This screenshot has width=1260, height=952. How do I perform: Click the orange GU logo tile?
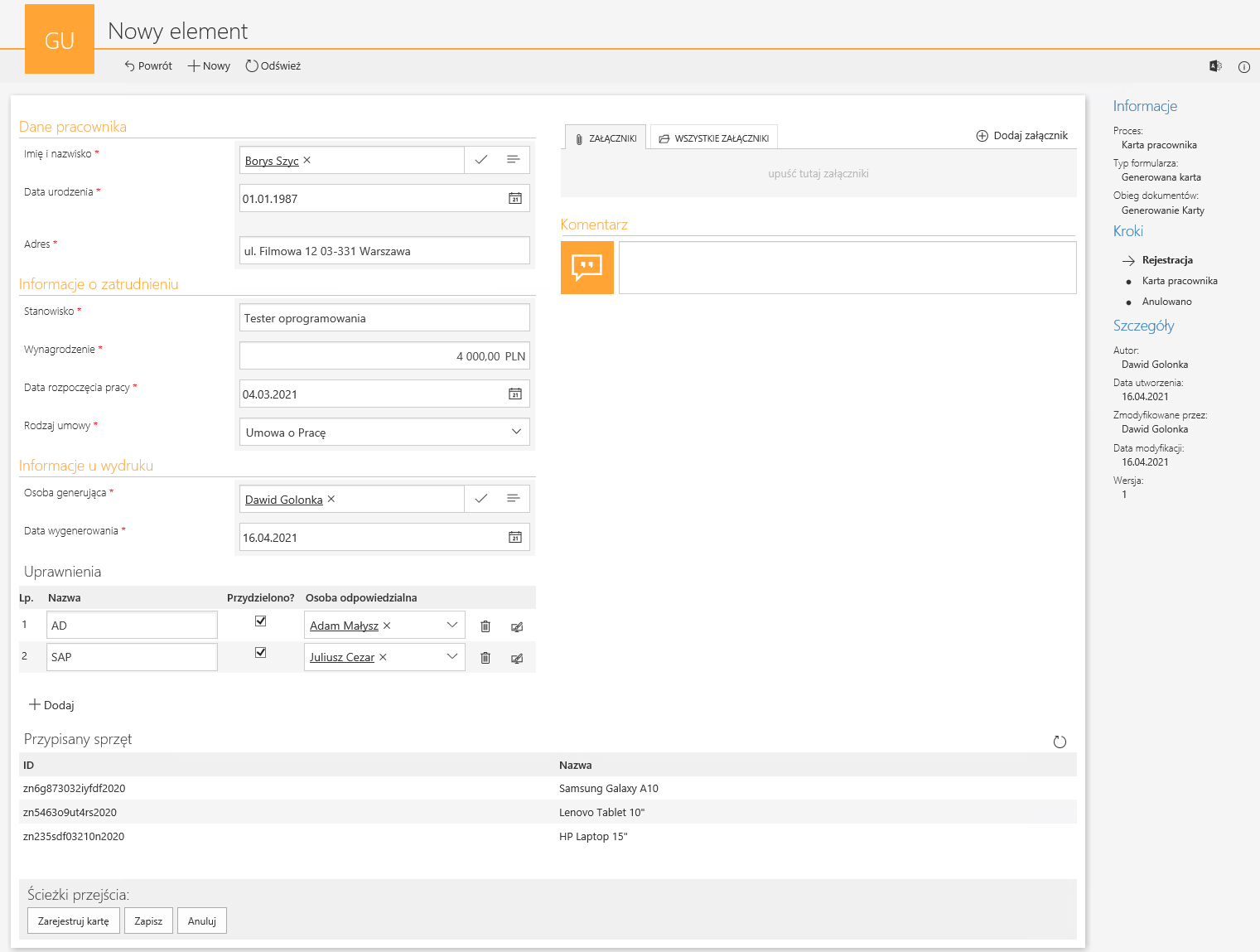point(60,39)
